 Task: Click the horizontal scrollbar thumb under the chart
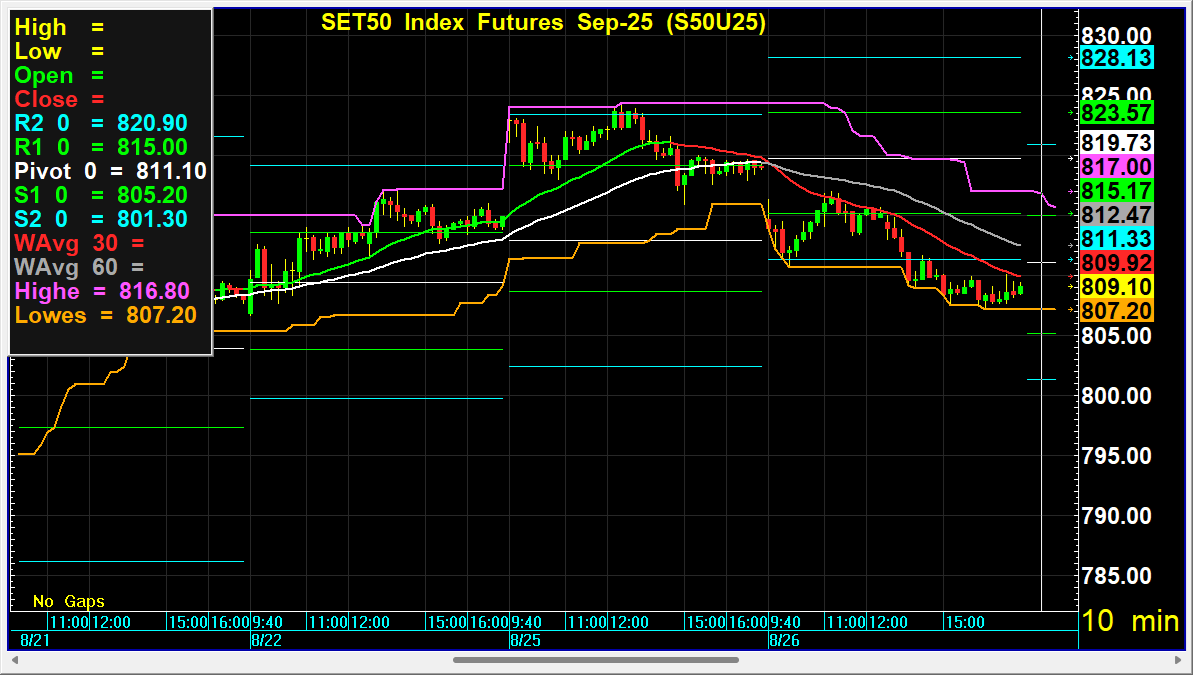click(595, 660)
